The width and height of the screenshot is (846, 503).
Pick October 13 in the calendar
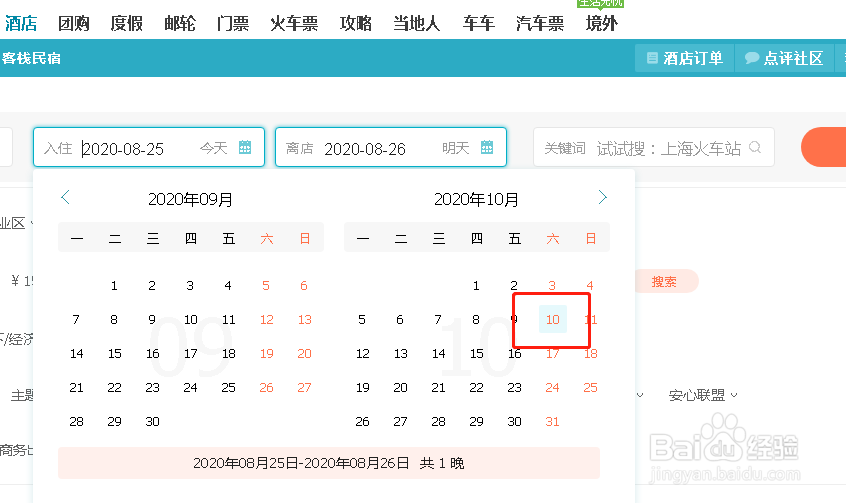coord(400,354)
